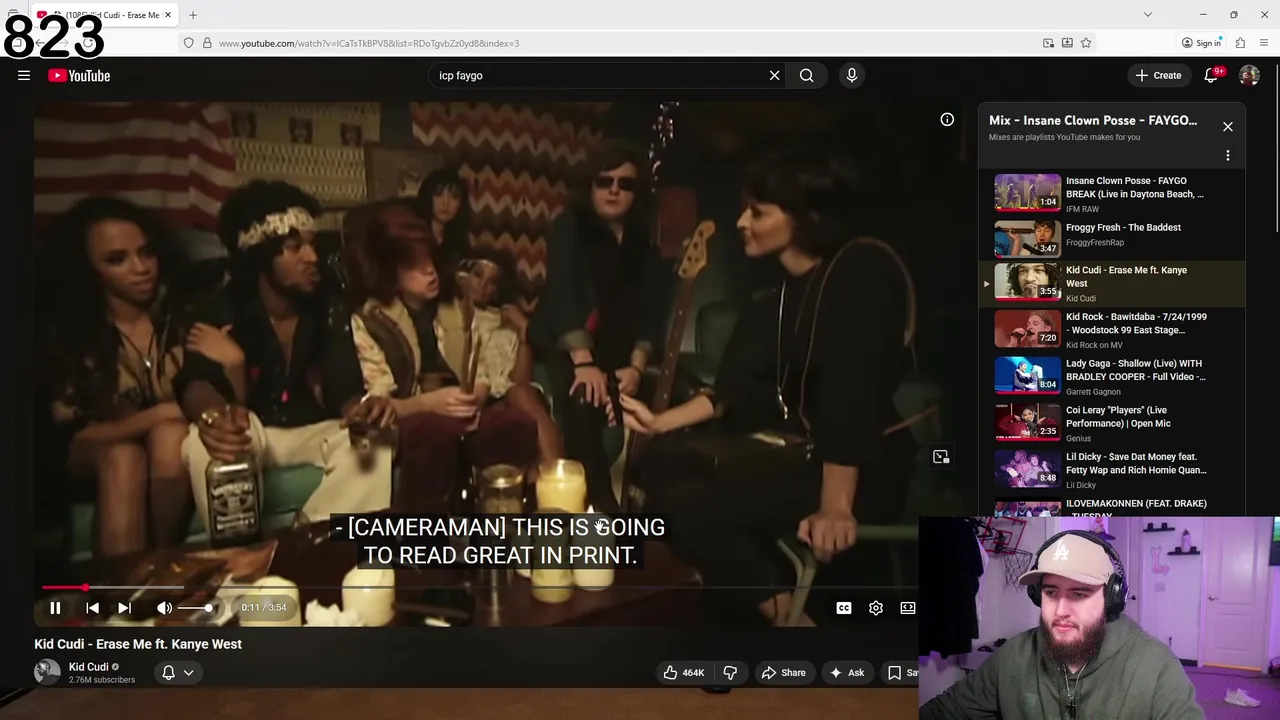Expand the list all tabs chevron
The image size is (1280, 720).
coord(1148,15)
